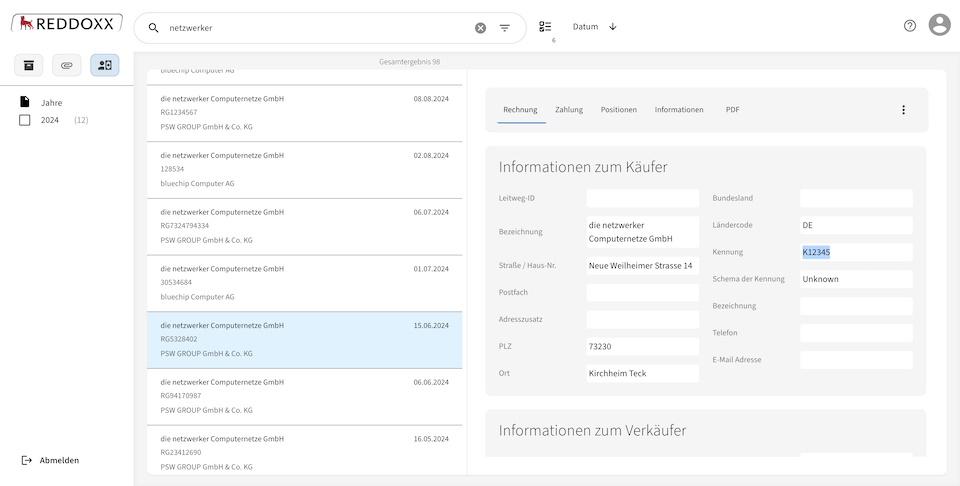960x486 pixels.
Task: Open the multi-select checklist icon
Action: (x=545, y=27)
